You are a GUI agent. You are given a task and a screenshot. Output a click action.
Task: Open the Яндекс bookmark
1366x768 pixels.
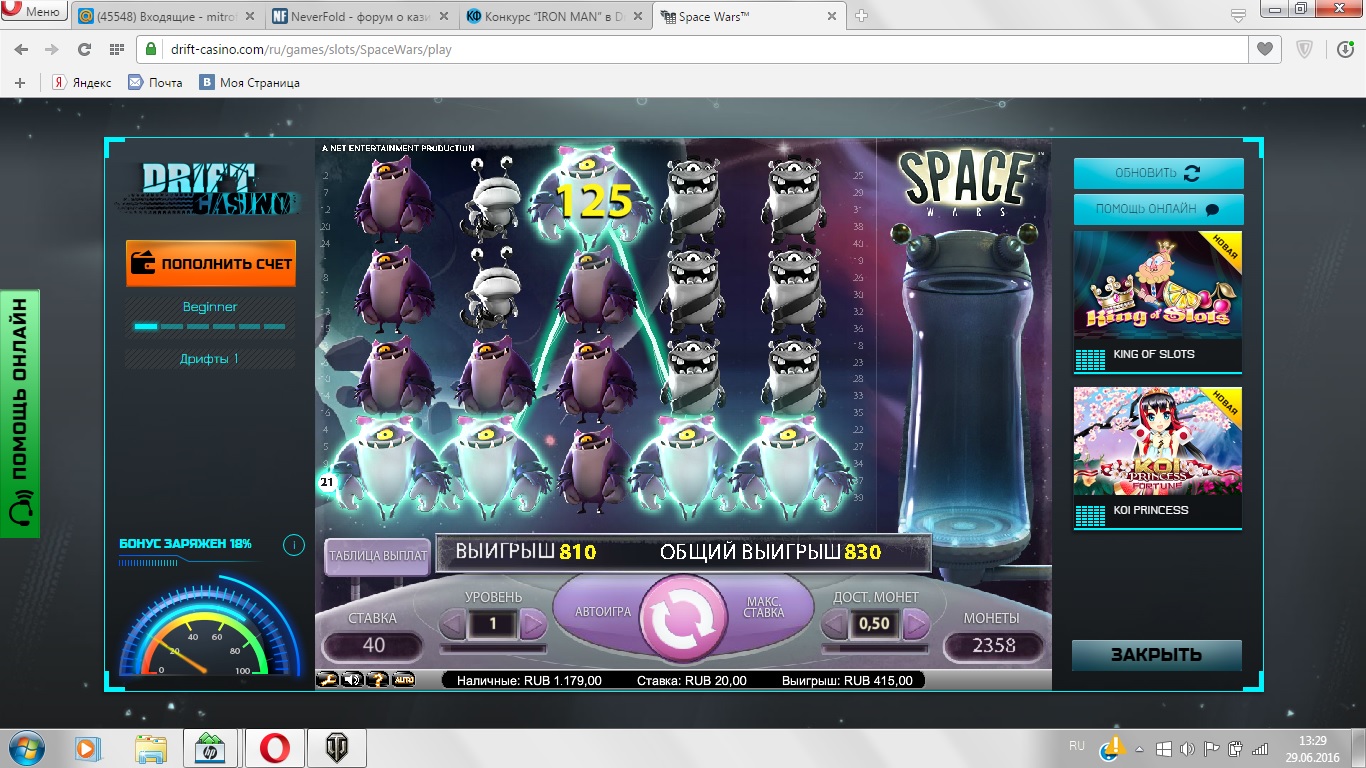coord(82,83)
